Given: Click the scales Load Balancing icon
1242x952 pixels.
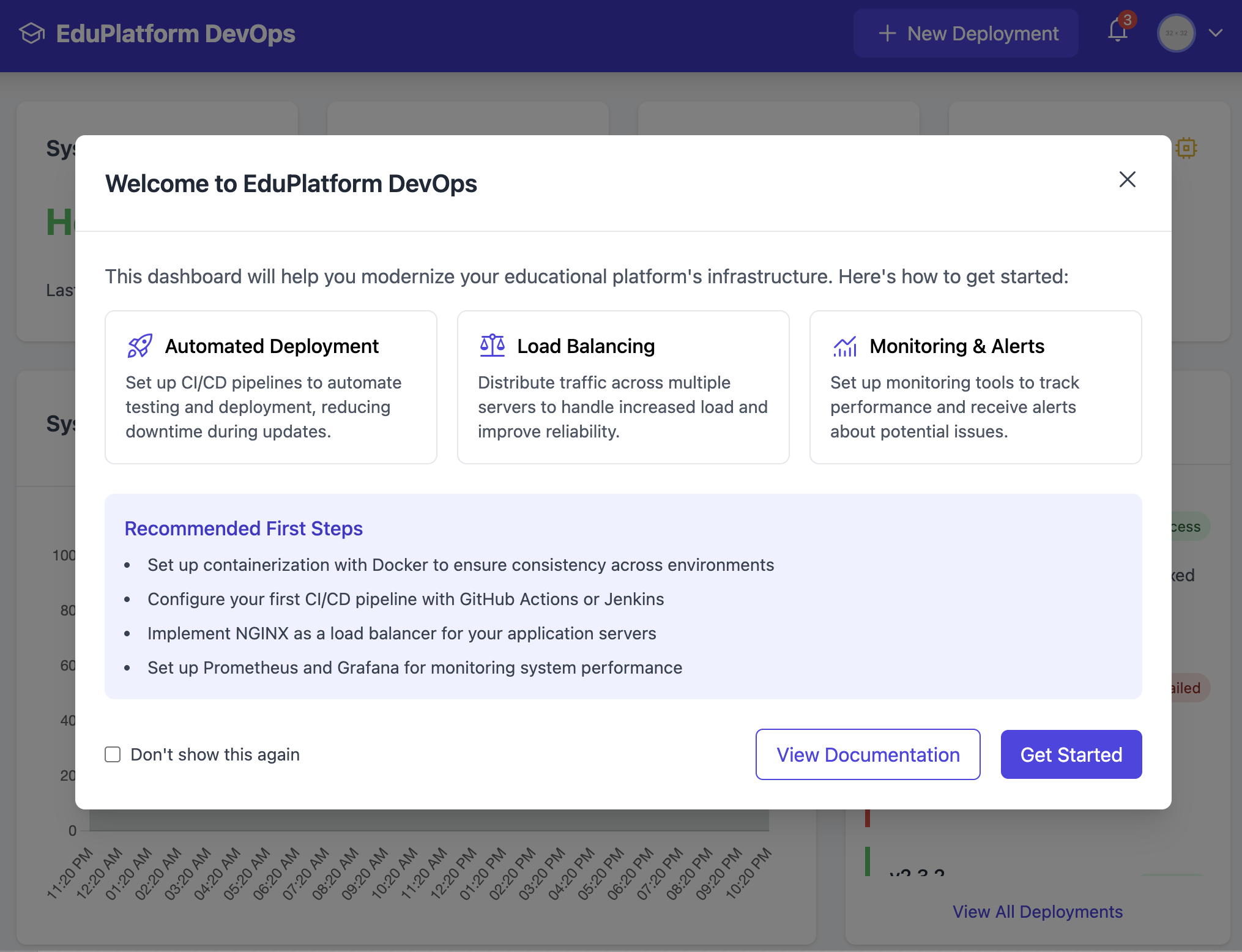Looking at the screenshot, I should 492,346.
